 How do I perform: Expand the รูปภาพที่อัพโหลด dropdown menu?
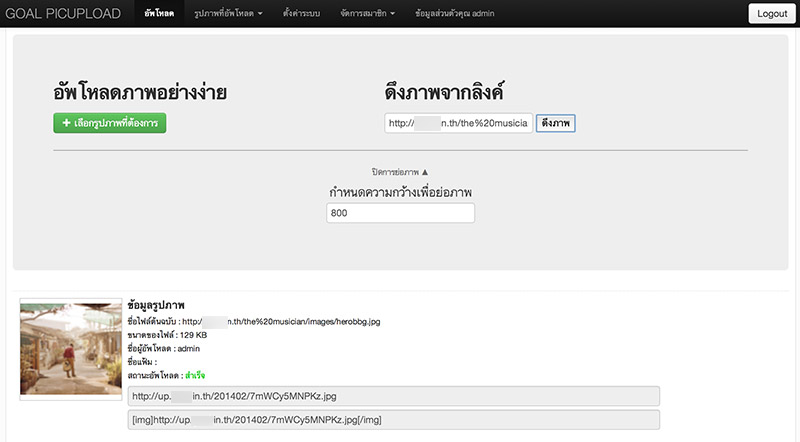click(x=228, y=14)
